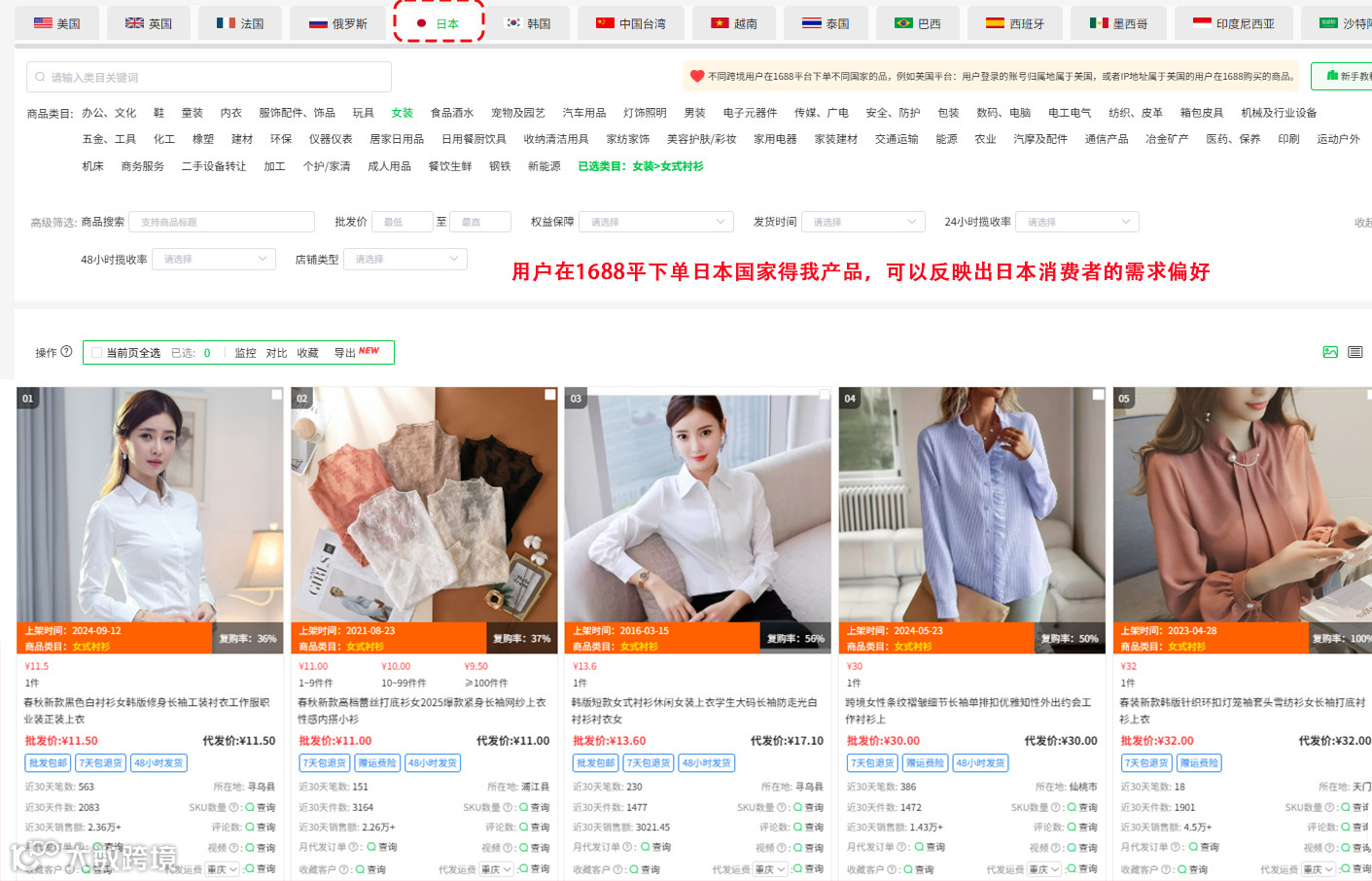Screen dimensions: 1372x881
Task: Switch to the 巴西 country tab
Action: 918,23
